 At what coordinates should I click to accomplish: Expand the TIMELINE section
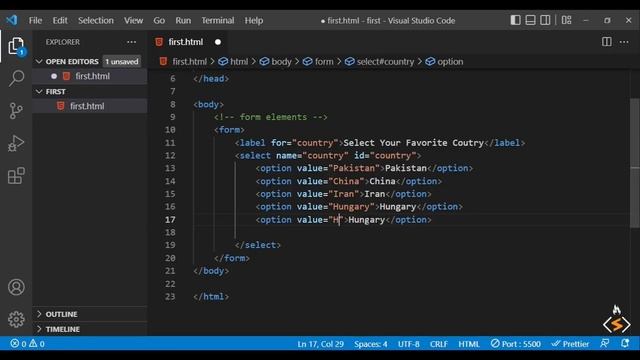[x=90, y=329]
